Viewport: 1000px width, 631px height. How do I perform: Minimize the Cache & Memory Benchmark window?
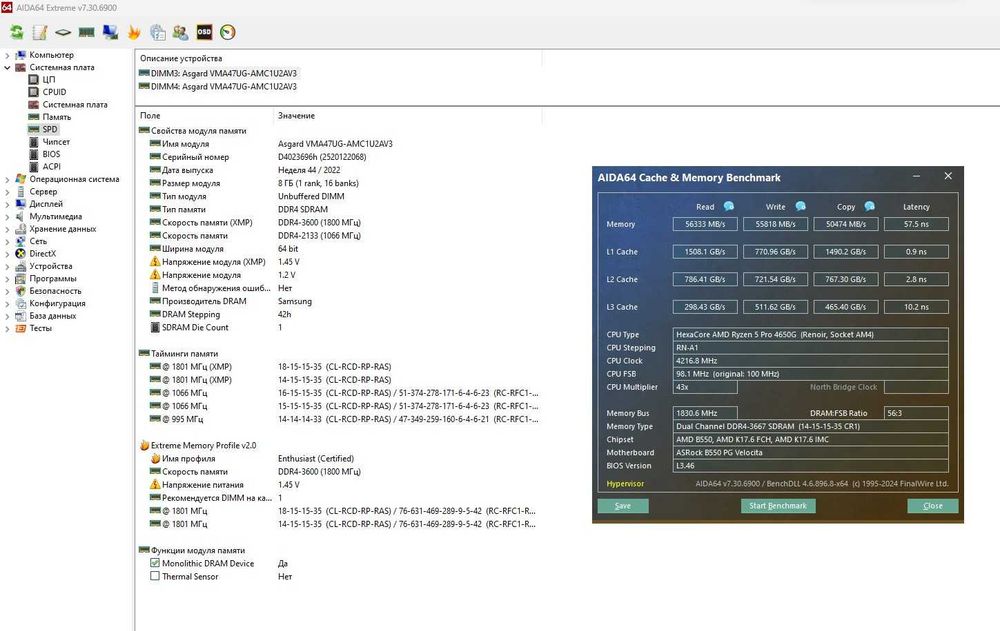[x=916, y=176]
